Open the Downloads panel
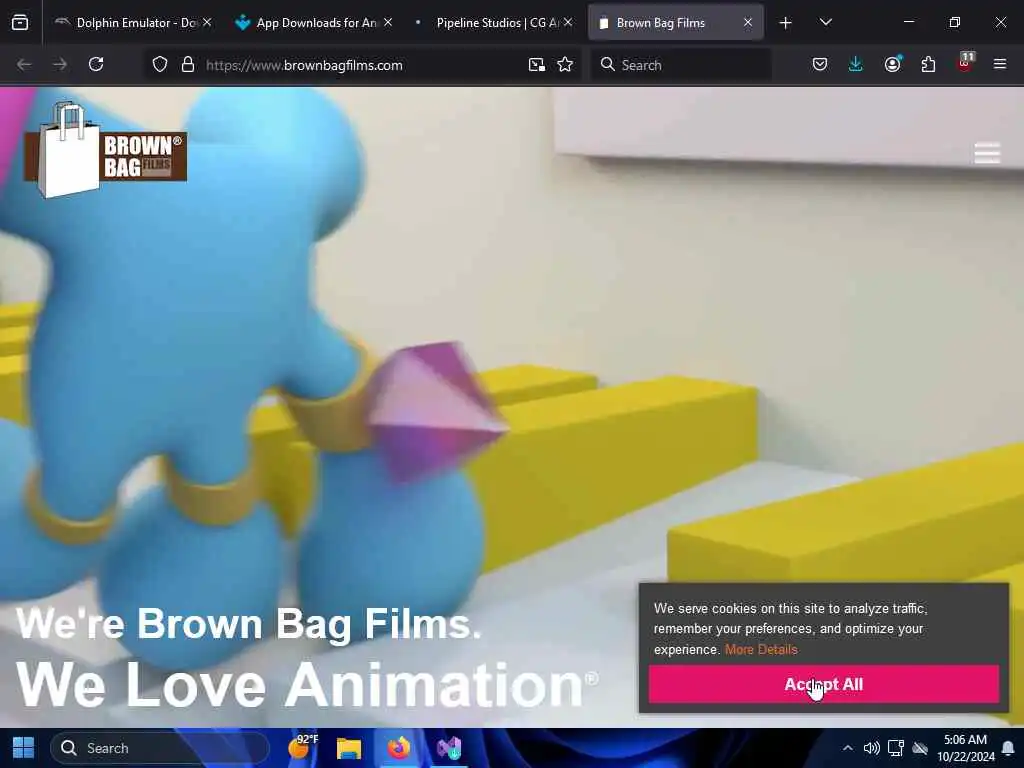 point(856,64)
